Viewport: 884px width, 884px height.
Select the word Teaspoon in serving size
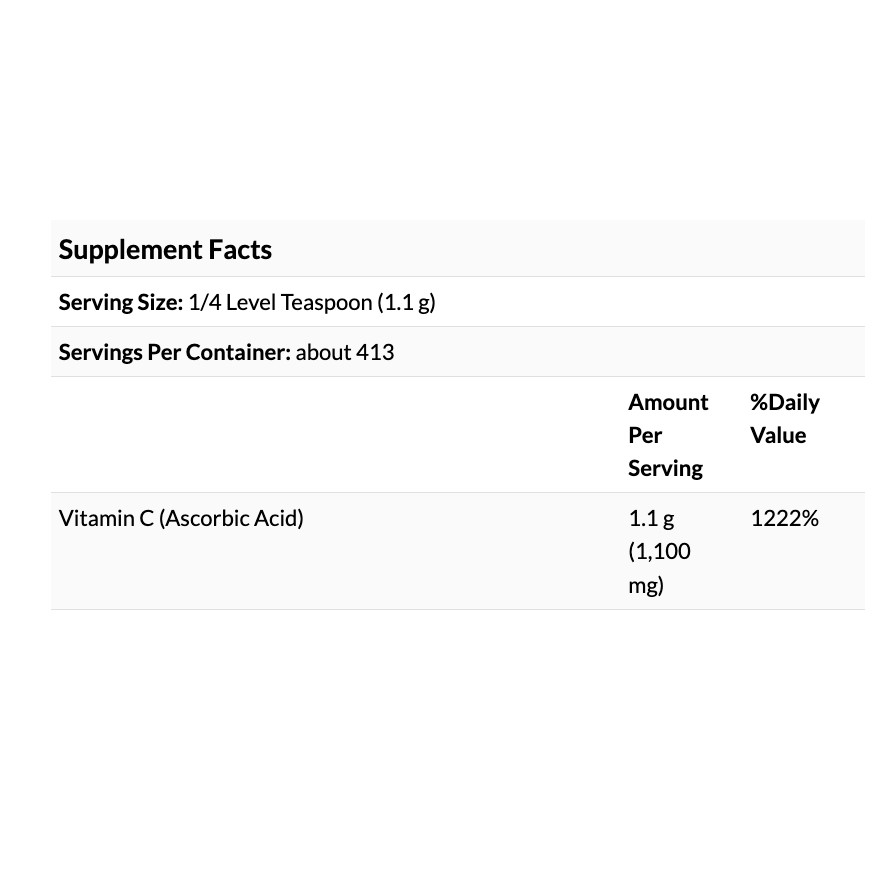point(327,302)
